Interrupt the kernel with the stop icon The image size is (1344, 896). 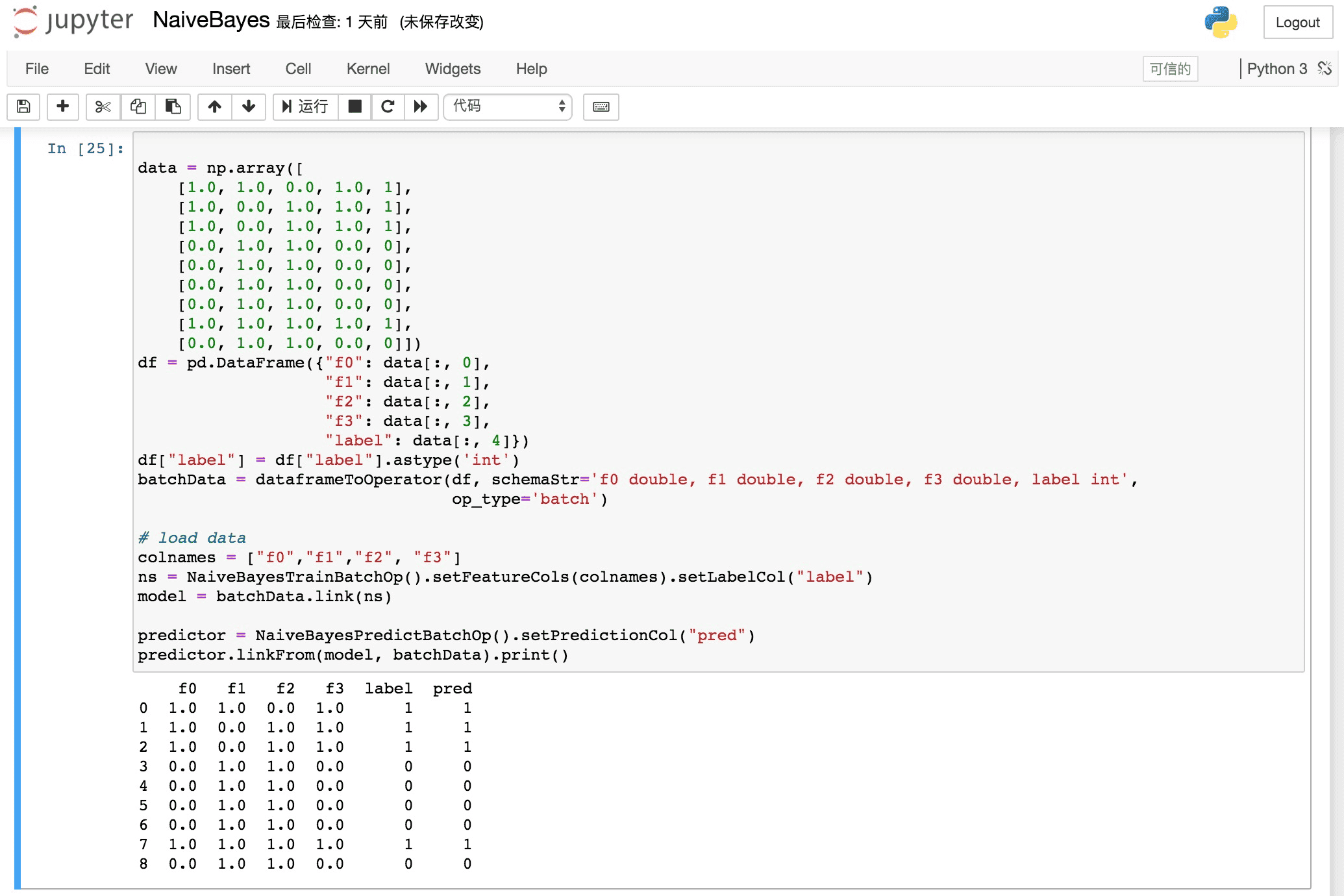tap(355, 107)
